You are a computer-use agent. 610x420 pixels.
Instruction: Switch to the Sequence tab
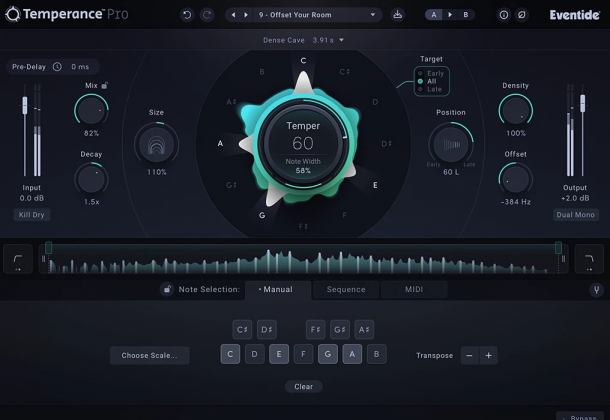[x=346, y=290]
